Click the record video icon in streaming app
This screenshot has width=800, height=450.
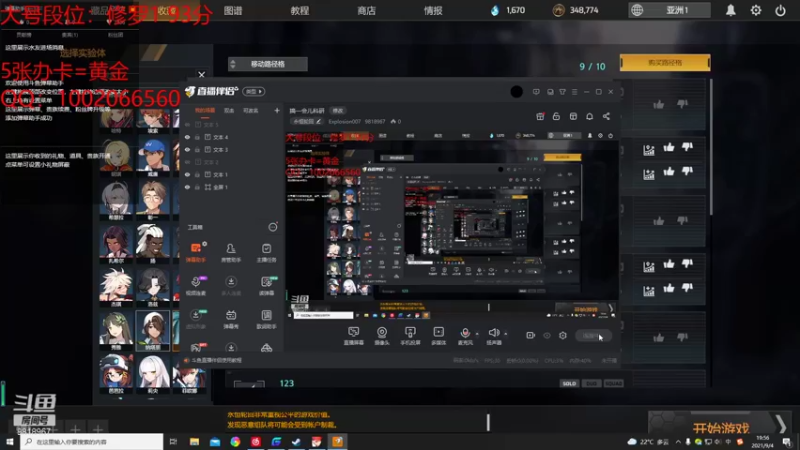[x=531, y=335]
